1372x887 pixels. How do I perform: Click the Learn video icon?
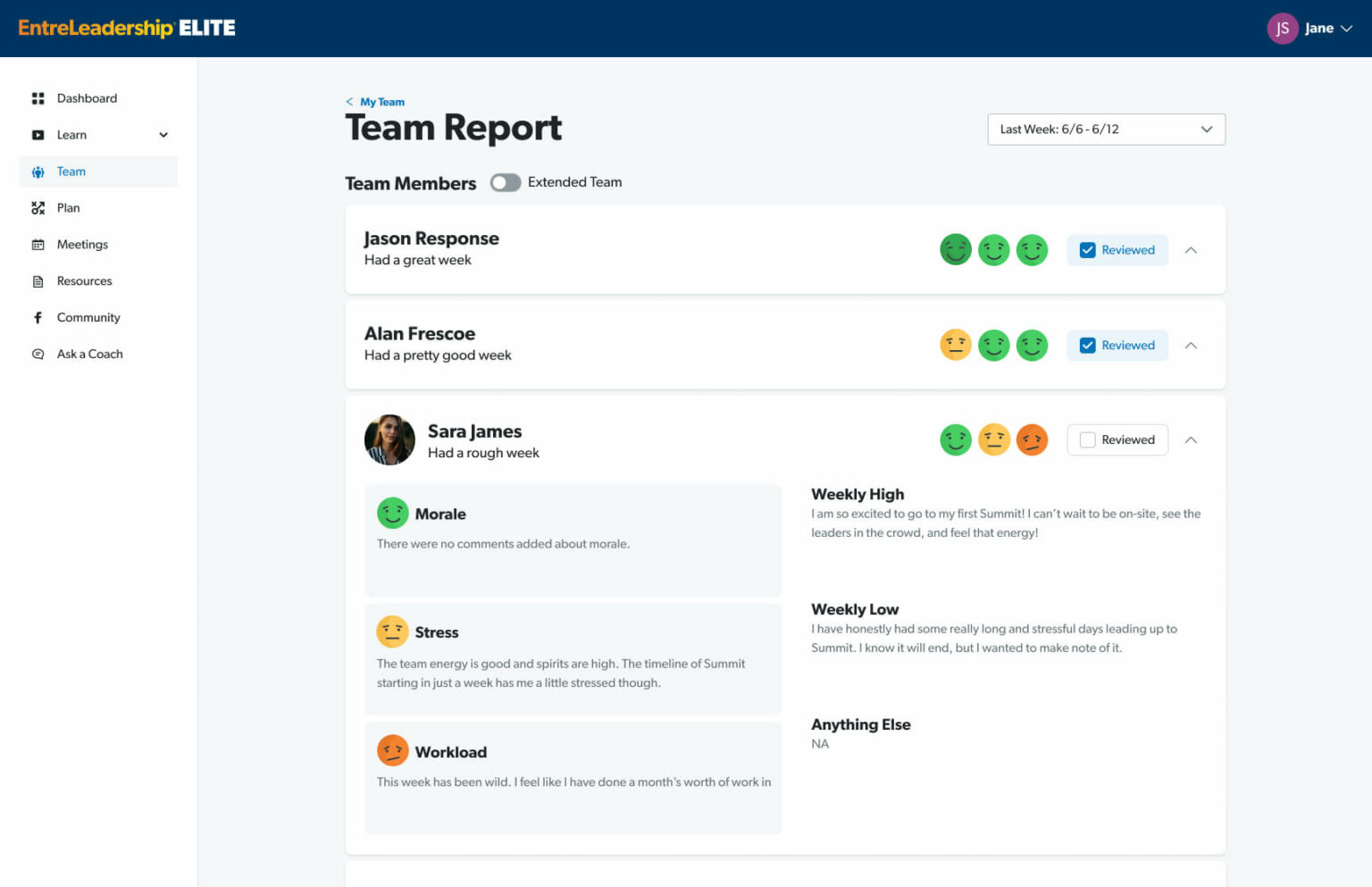38,135
